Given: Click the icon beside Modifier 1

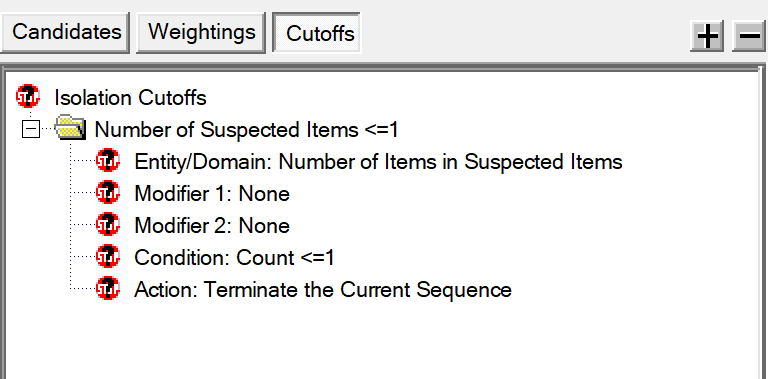Looking at the screenshot, I should (108, 192).
